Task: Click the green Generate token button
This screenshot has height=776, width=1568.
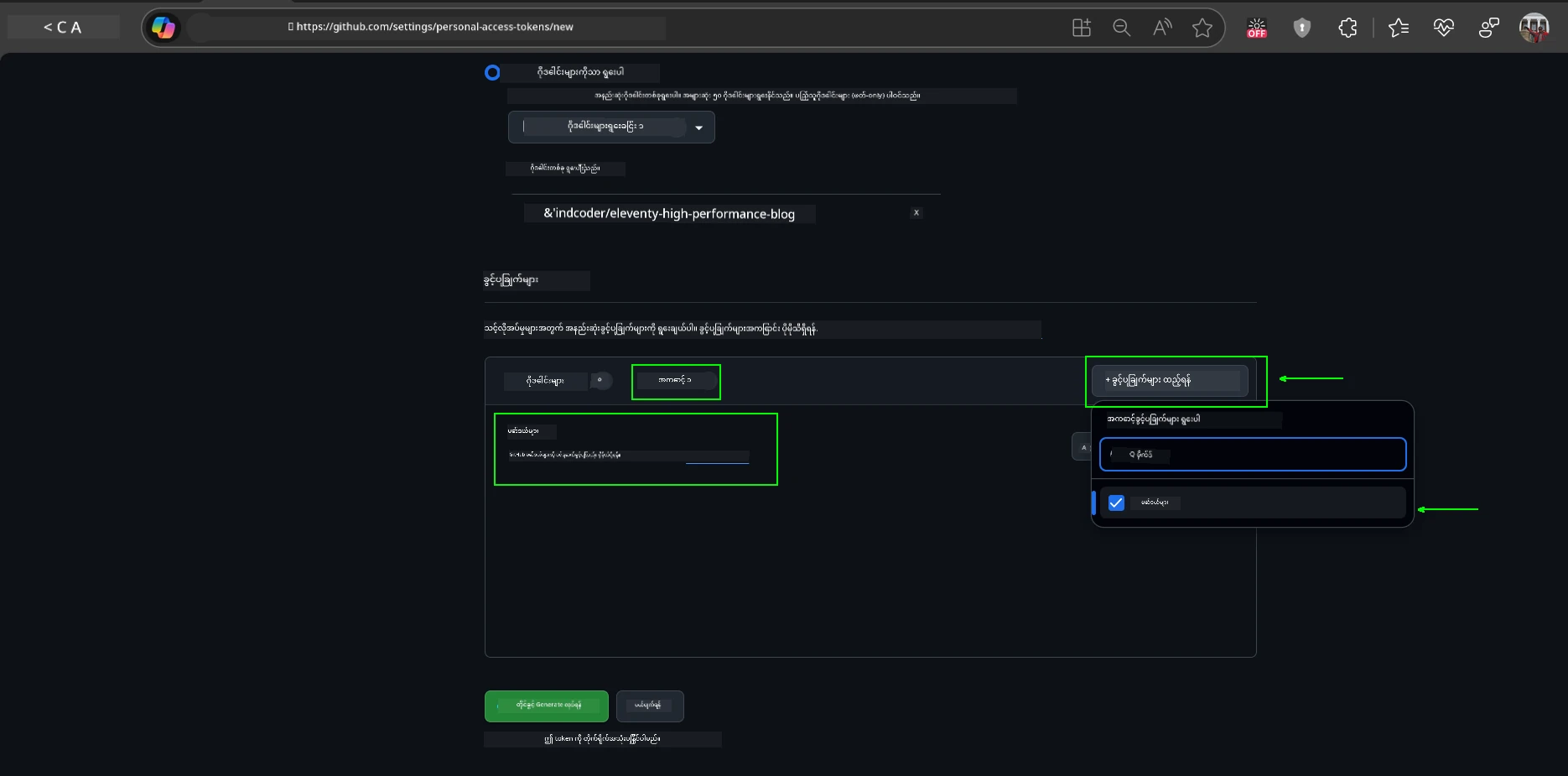Action: point(547,706)
